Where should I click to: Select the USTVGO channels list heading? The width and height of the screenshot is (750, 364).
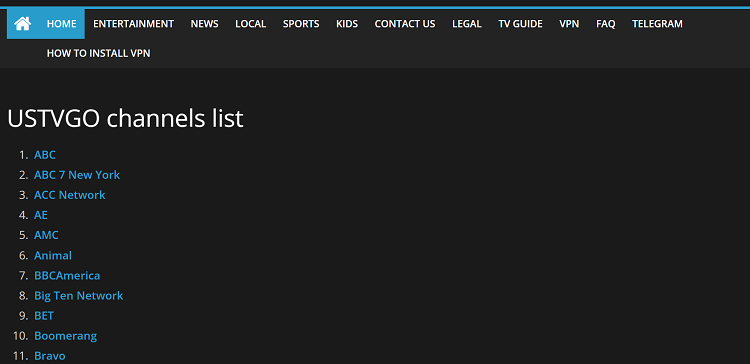click(x=125, y=118)
